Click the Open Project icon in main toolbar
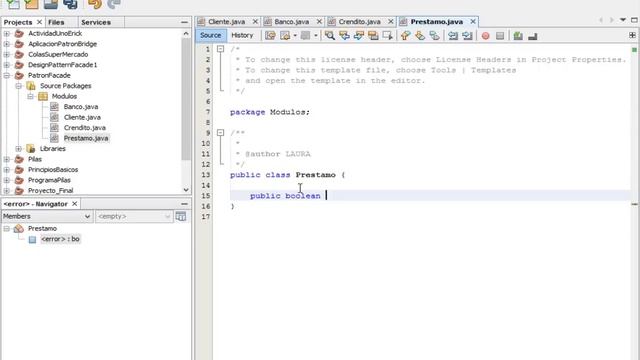This screenshot has height=360, width=640. (x=51, y=4)
